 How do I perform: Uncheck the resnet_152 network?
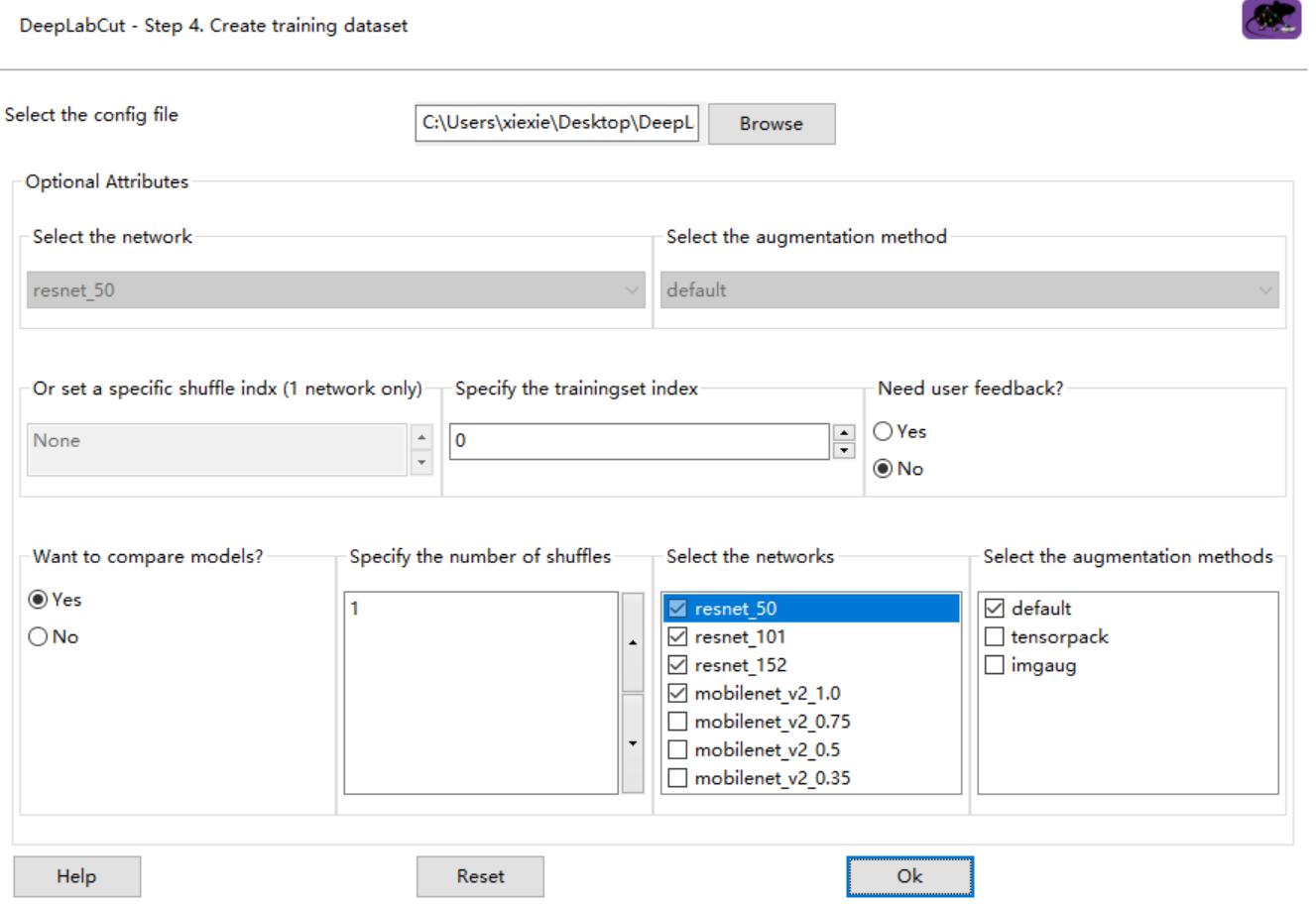677,664
